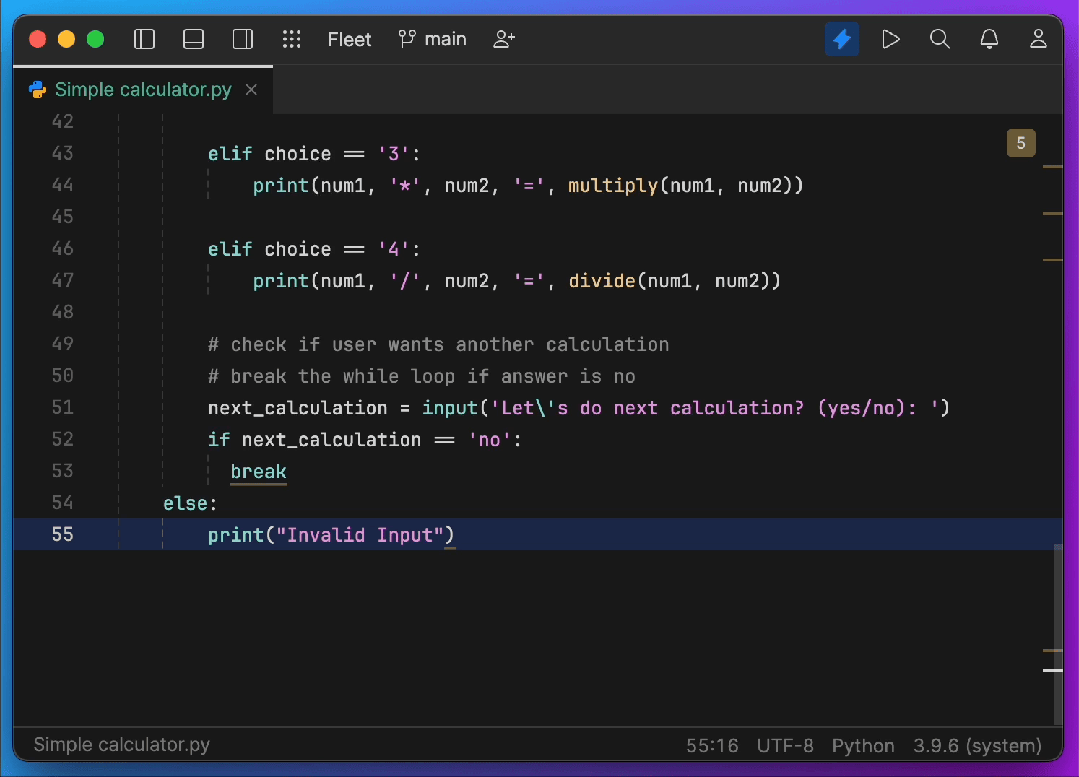Select the 3.9.6 (system) interpreter
1079x777 pixels.
977,745
